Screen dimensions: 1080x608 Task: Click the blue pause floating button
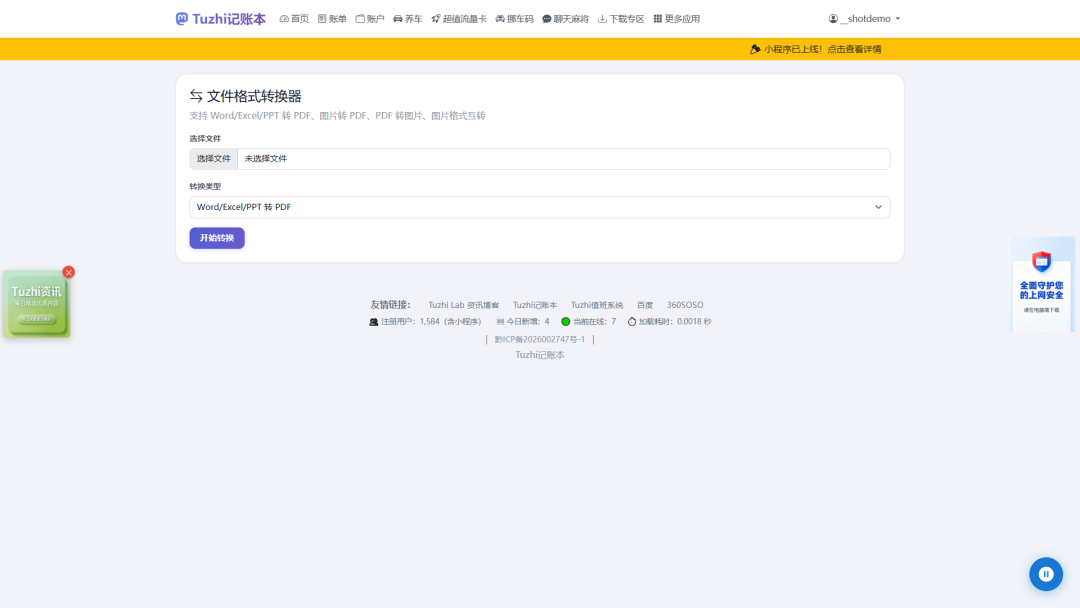(x=1046, y=574)
